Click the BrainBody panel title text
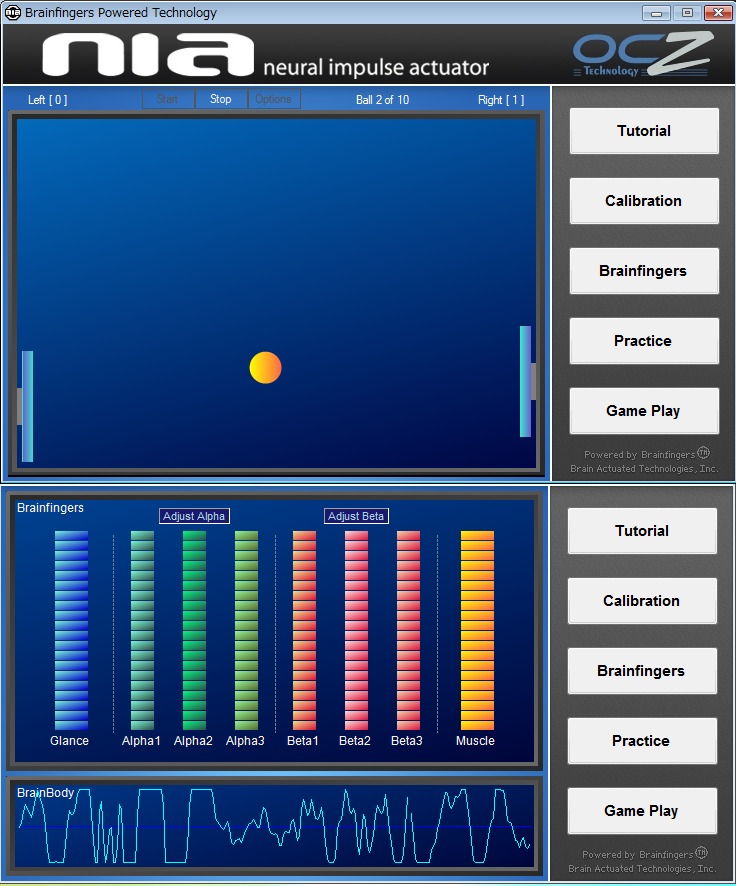Viewport: 736px width, 886px height. coord(45,793)
